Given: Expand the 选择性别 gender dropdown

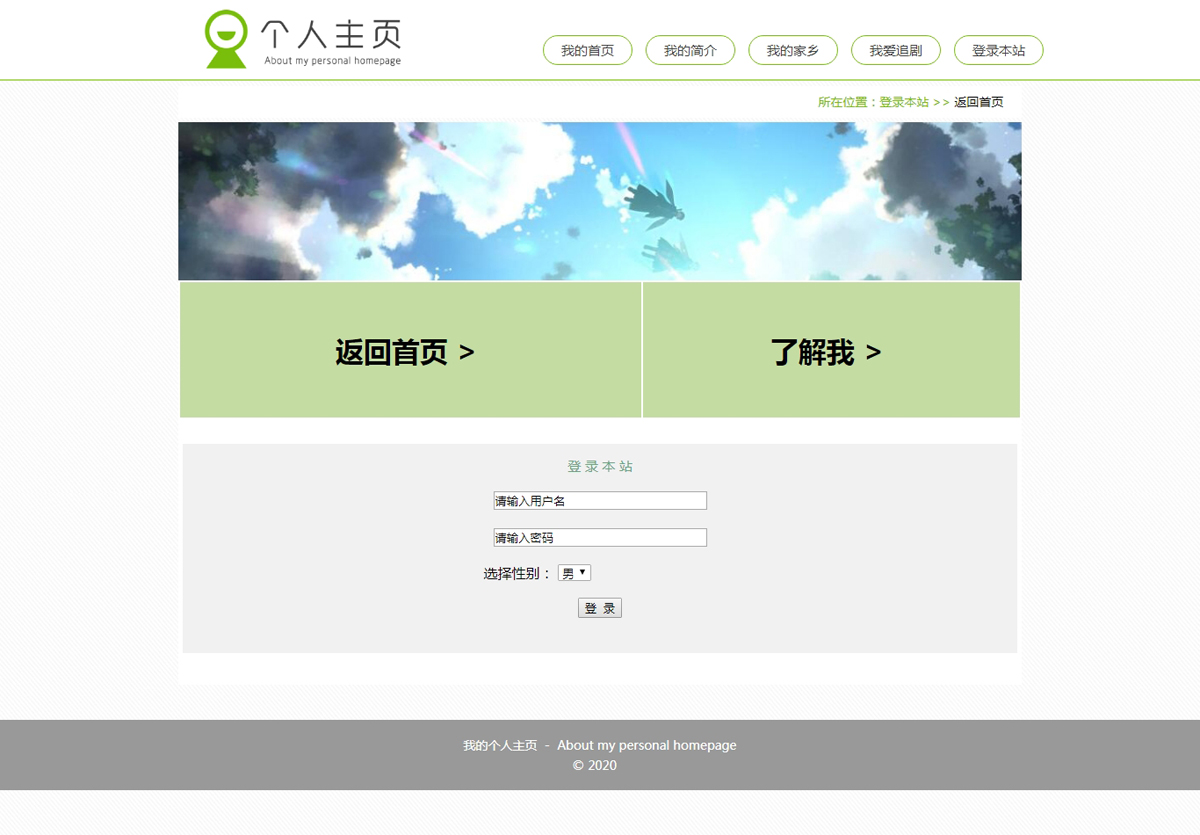Looking at the screenshot, I should [574, 573].
